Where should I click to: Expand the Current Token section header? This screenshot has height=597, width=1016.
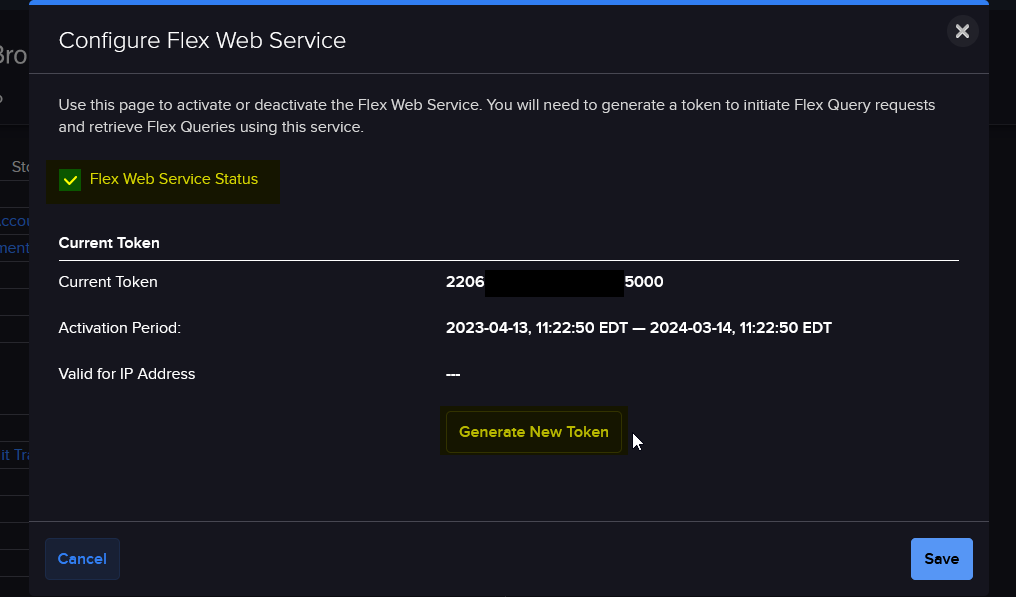tap(108, 242)
